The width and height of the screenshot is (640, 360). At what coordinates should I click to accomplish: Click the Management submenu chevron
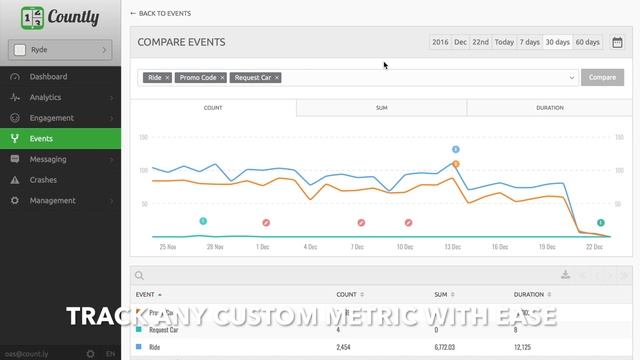point(111,201)
